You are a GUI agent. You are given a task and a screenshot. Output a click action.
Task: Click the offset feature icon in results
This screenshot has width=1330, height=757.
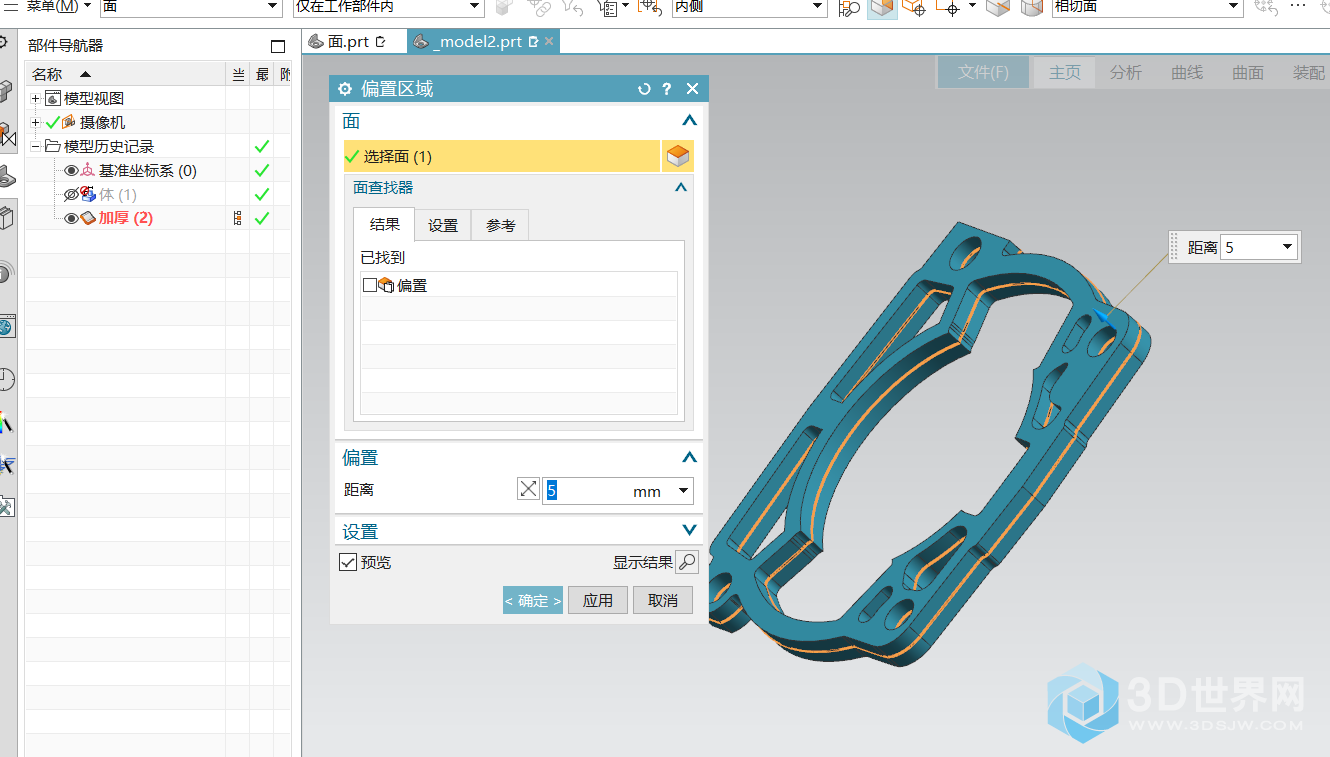[x=386, y=285]
